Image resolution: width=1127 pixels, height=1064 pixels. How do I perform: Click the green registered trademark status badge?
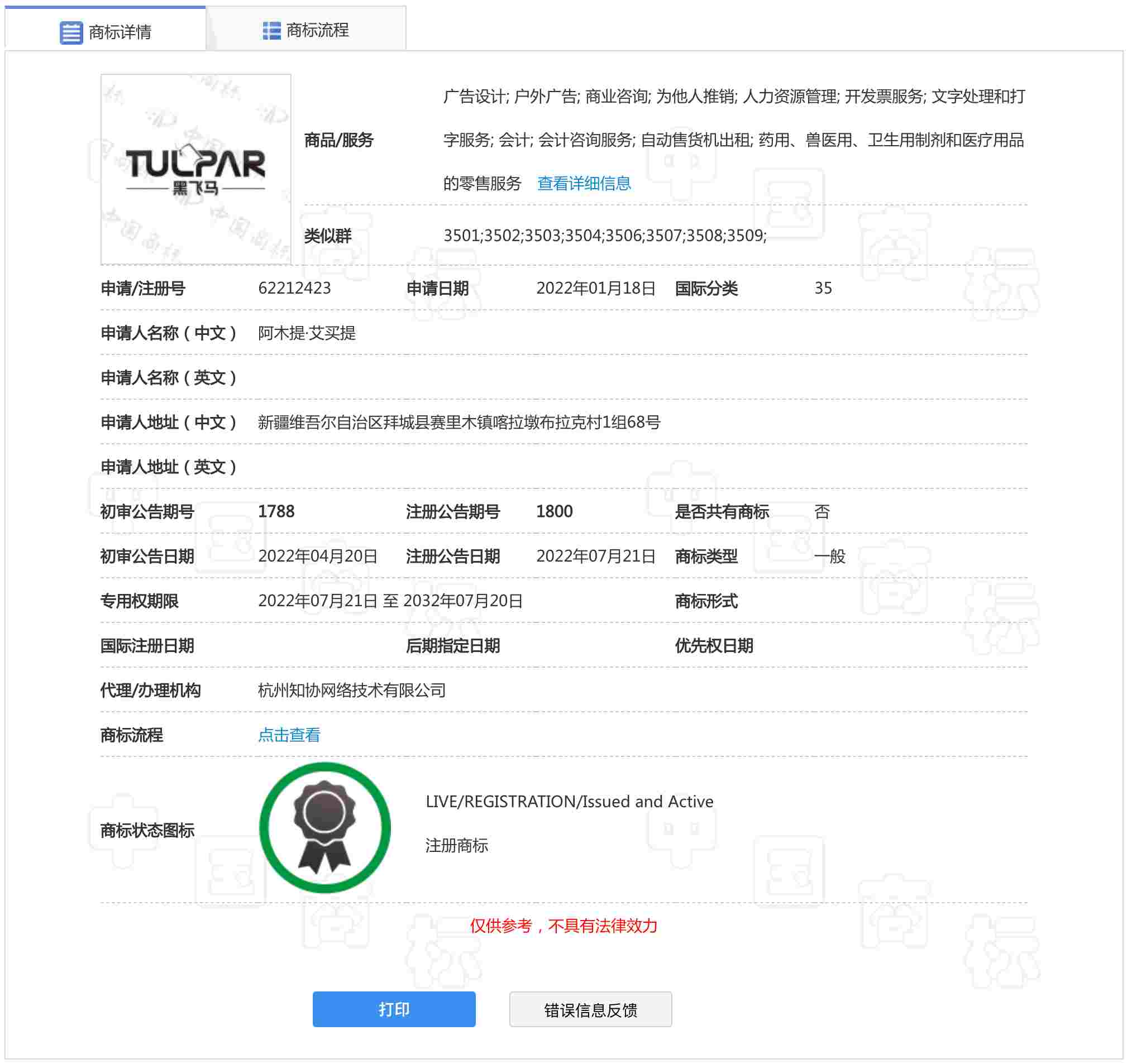pyautogui.click(x=324, y=827)
